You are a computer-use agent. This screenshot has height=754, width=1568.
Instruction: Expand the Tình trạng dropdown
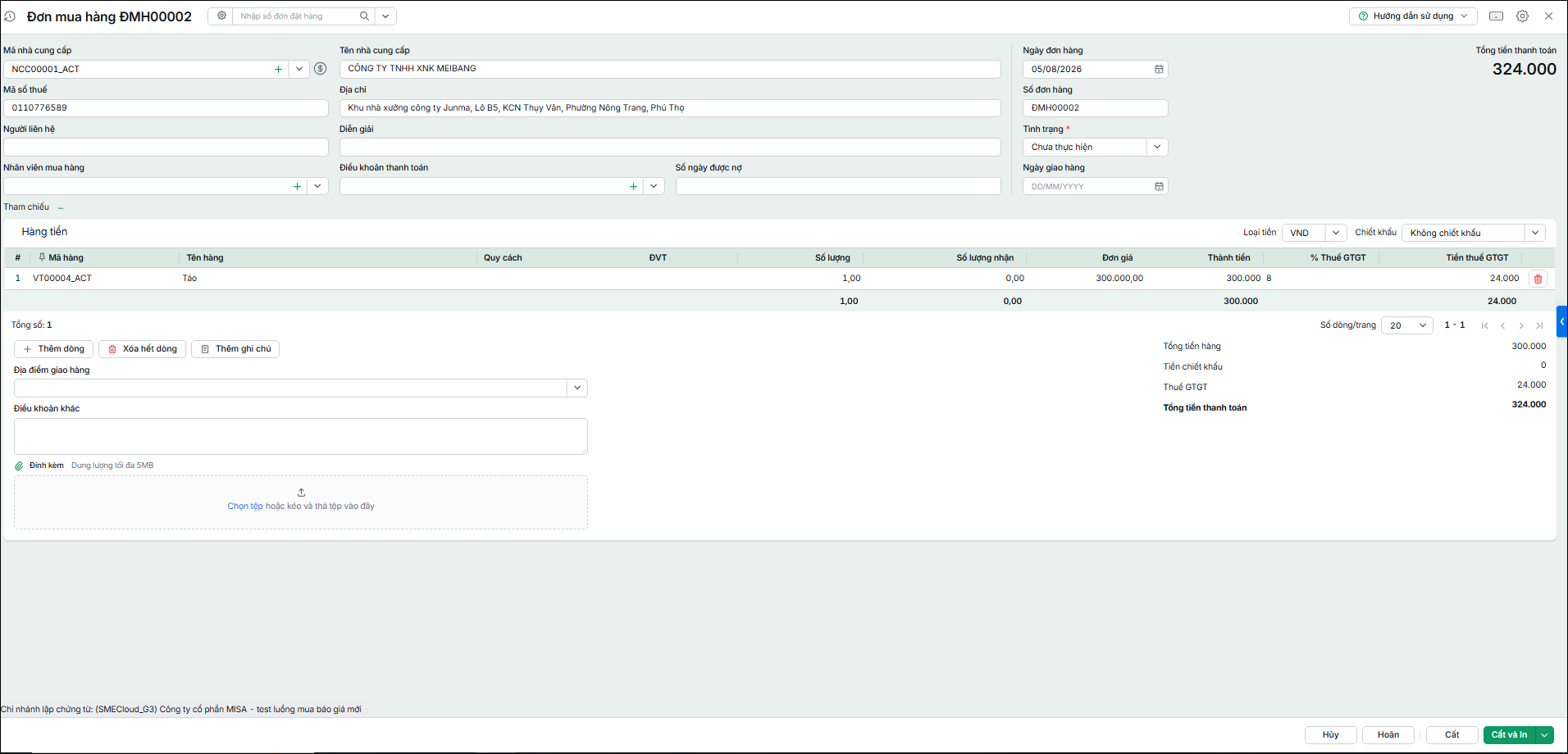coord(1157,148)
